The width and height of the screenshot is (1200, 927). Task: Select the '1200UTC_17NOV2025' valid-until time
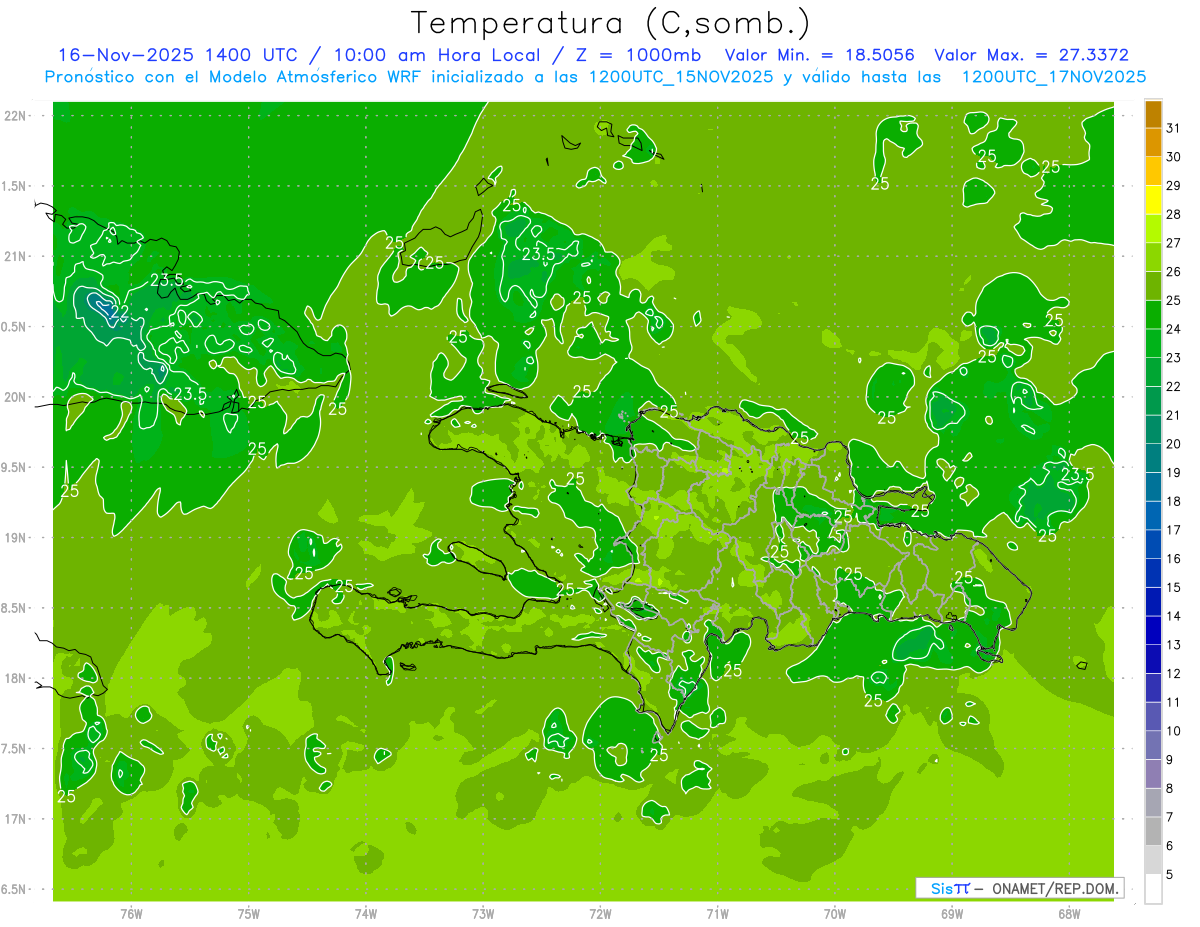[1054, 77]
